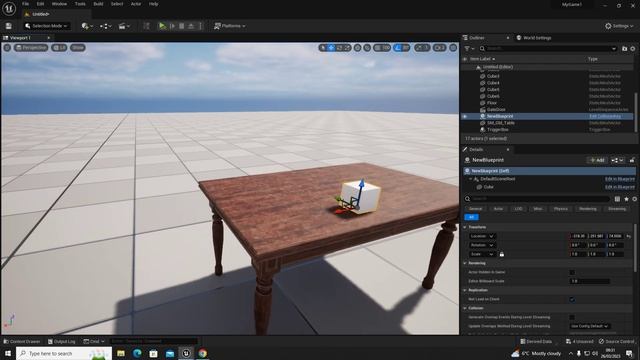Toggle visibility eye of NewBlueprint row

click(464, 116)
